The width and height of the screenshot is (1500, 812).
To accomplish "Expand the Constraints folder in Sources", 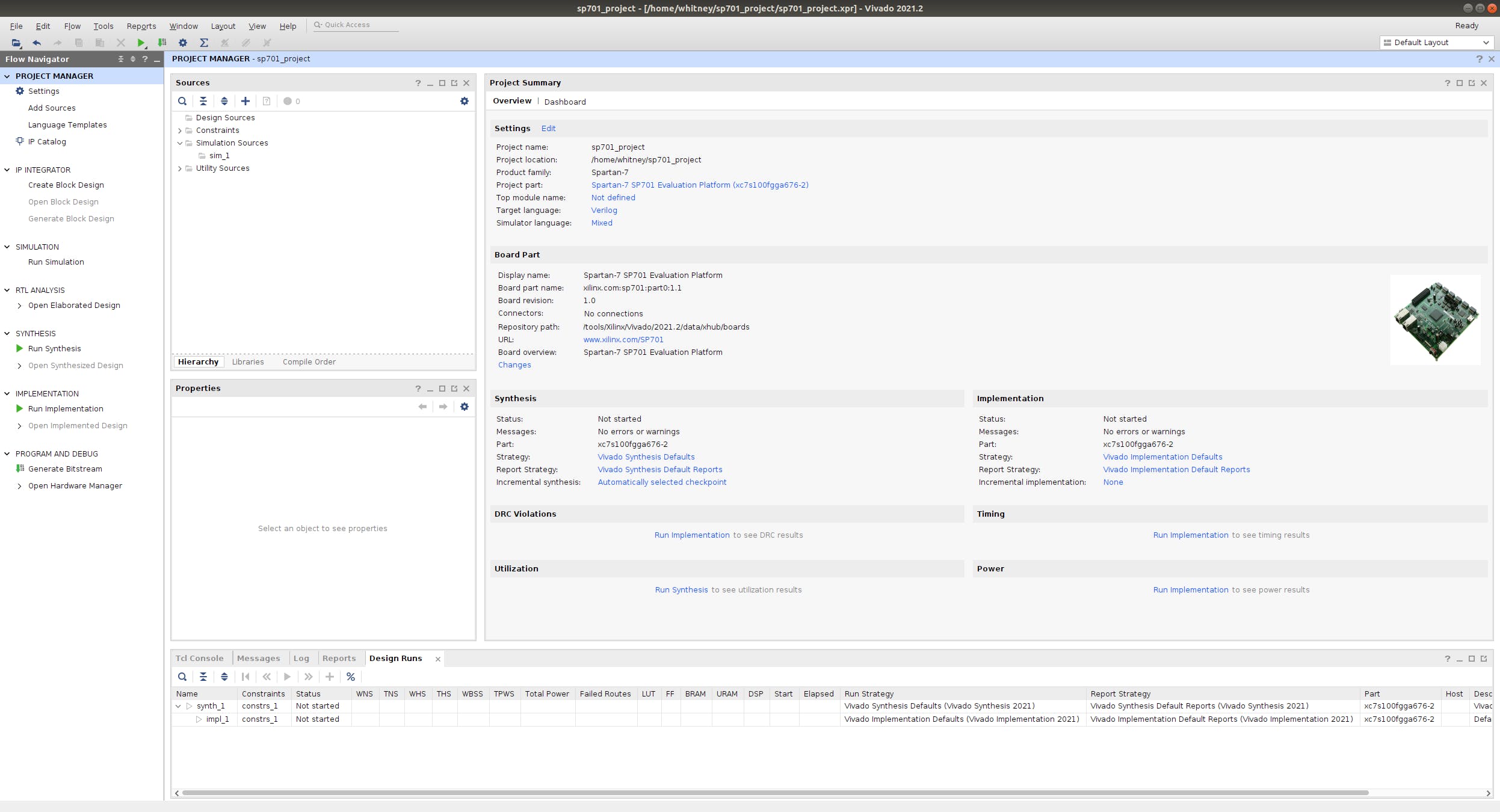I will pyautogui.click(x=180, y=131).
